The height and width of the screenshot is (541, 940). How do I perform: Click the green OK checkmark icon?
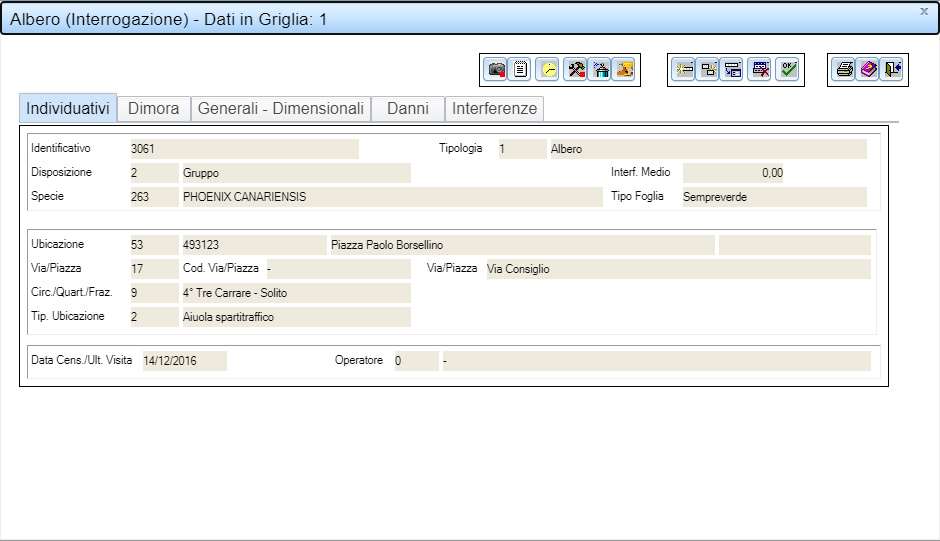[x=789, y=70]
